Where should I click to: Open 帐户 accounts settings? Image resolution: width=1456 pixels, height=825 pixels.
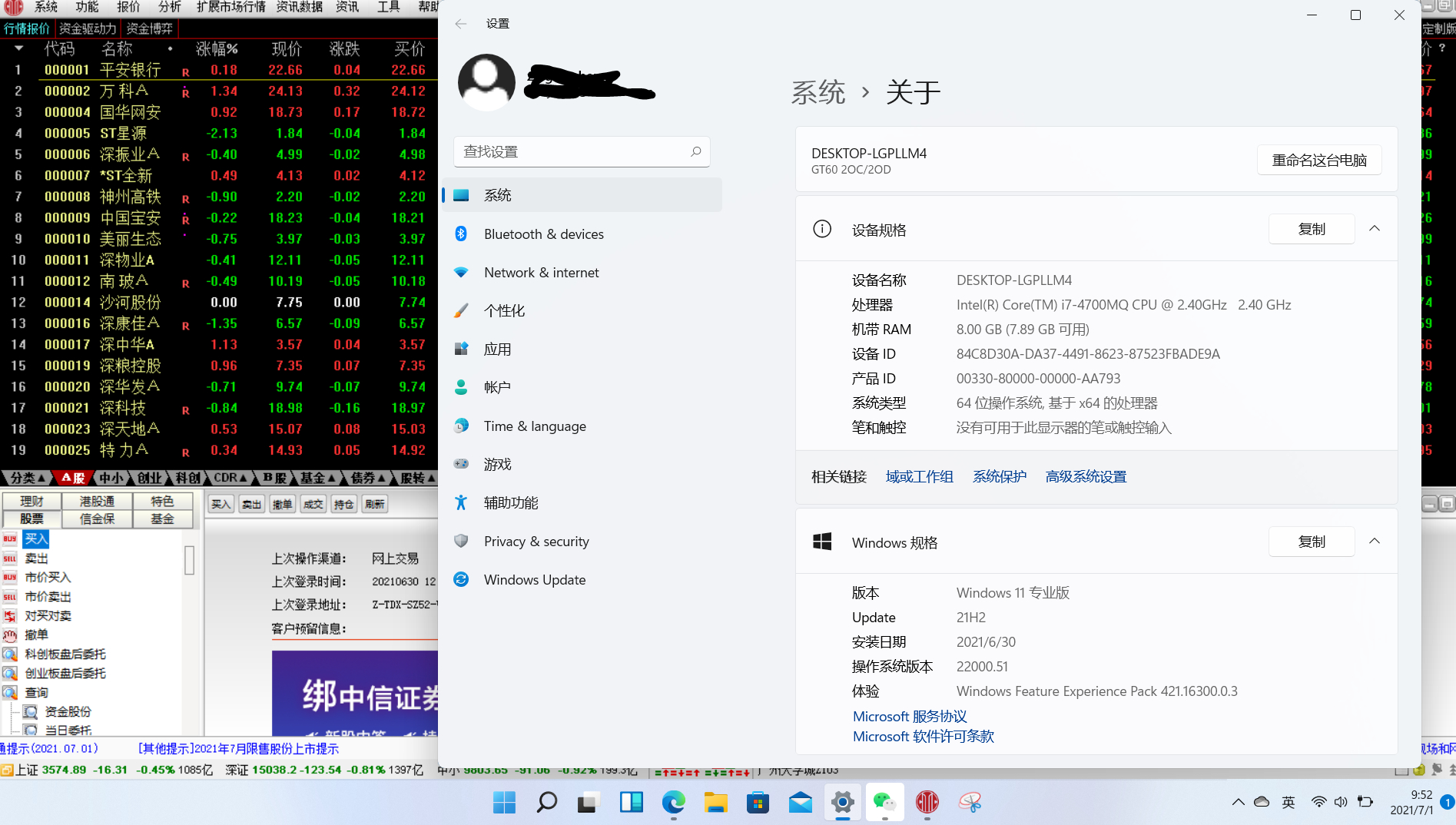pyautogui.click(x=497, y=387)
